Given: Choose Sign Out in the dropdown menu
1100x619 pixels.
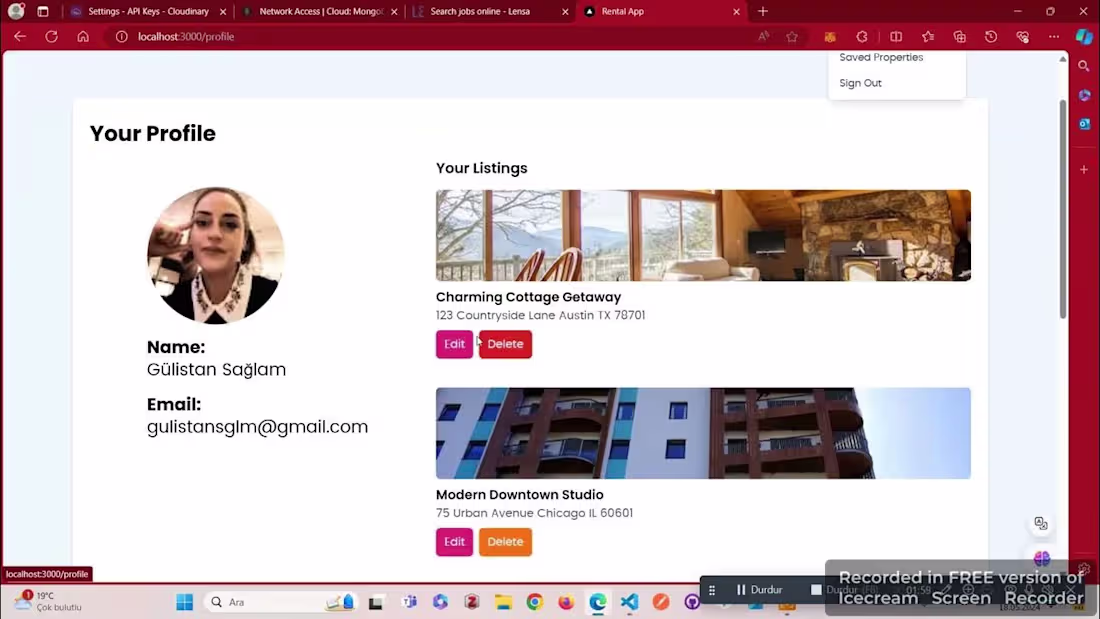Looking at the screenshot, I should 860,83.
